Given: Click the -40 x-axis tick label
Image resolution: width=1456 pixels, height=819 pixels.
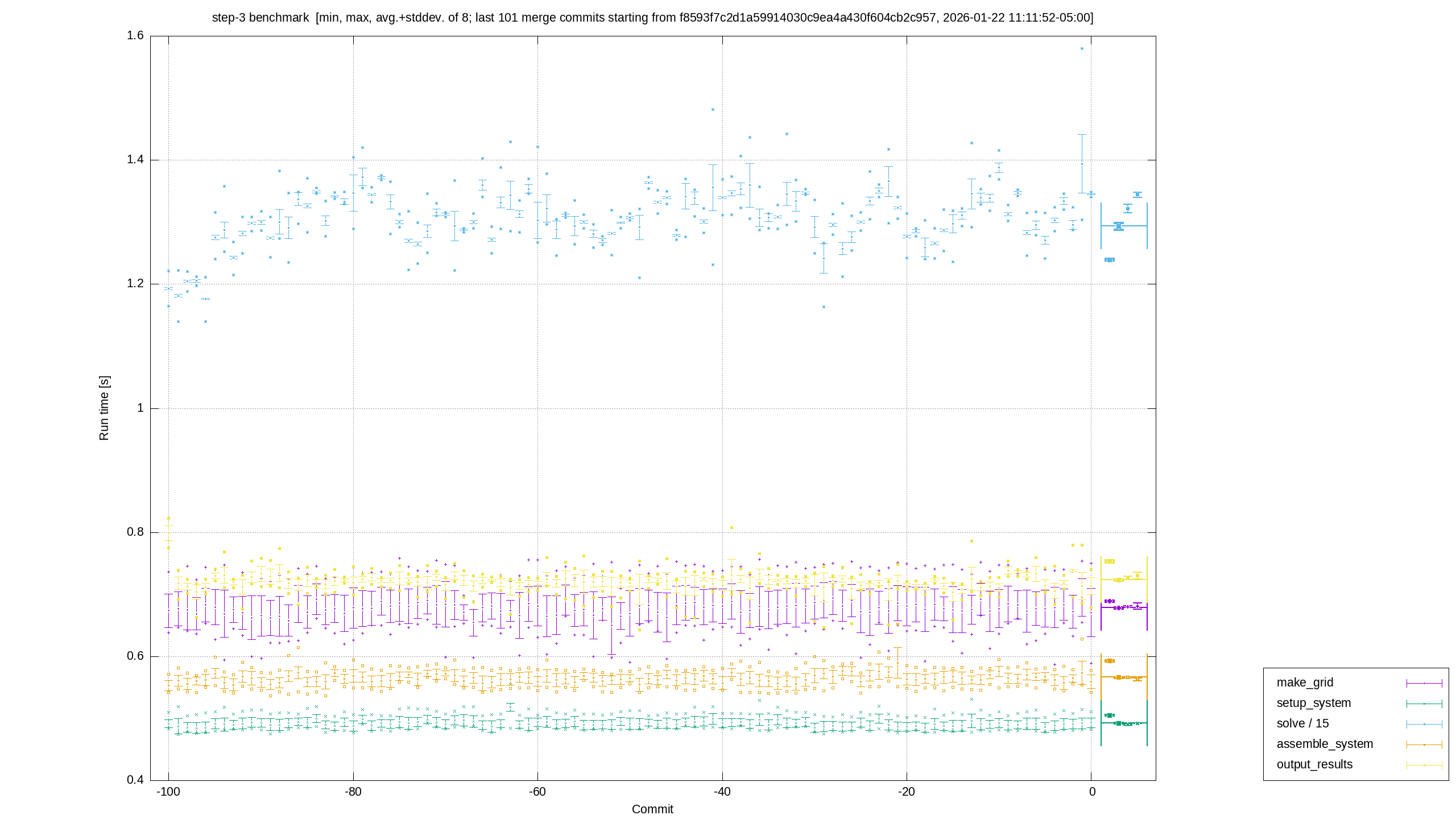Looking at the screenshot, I should [722, 792].
